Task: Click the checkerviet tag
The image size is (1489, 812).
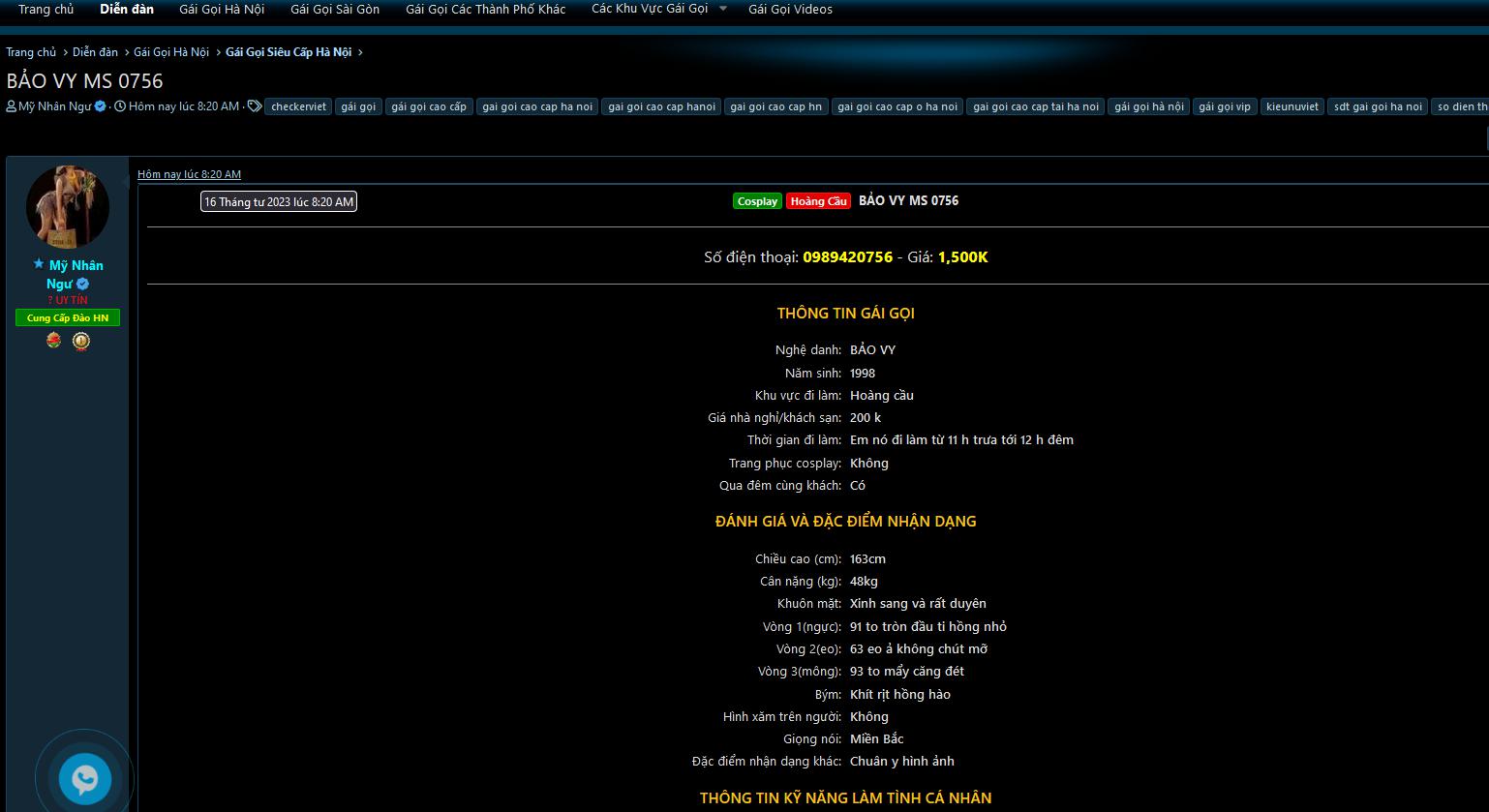Action: click(298, 106)
